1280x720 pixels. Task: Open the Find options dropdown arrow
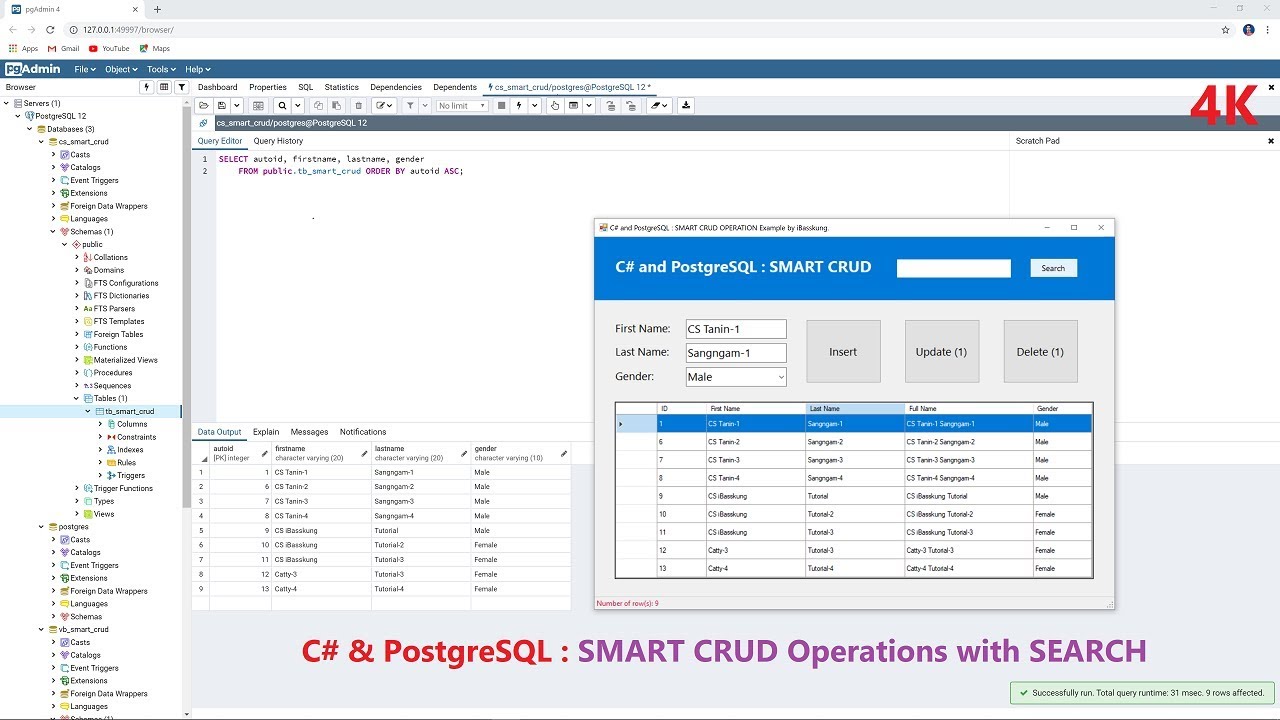[x=297, y=105]
